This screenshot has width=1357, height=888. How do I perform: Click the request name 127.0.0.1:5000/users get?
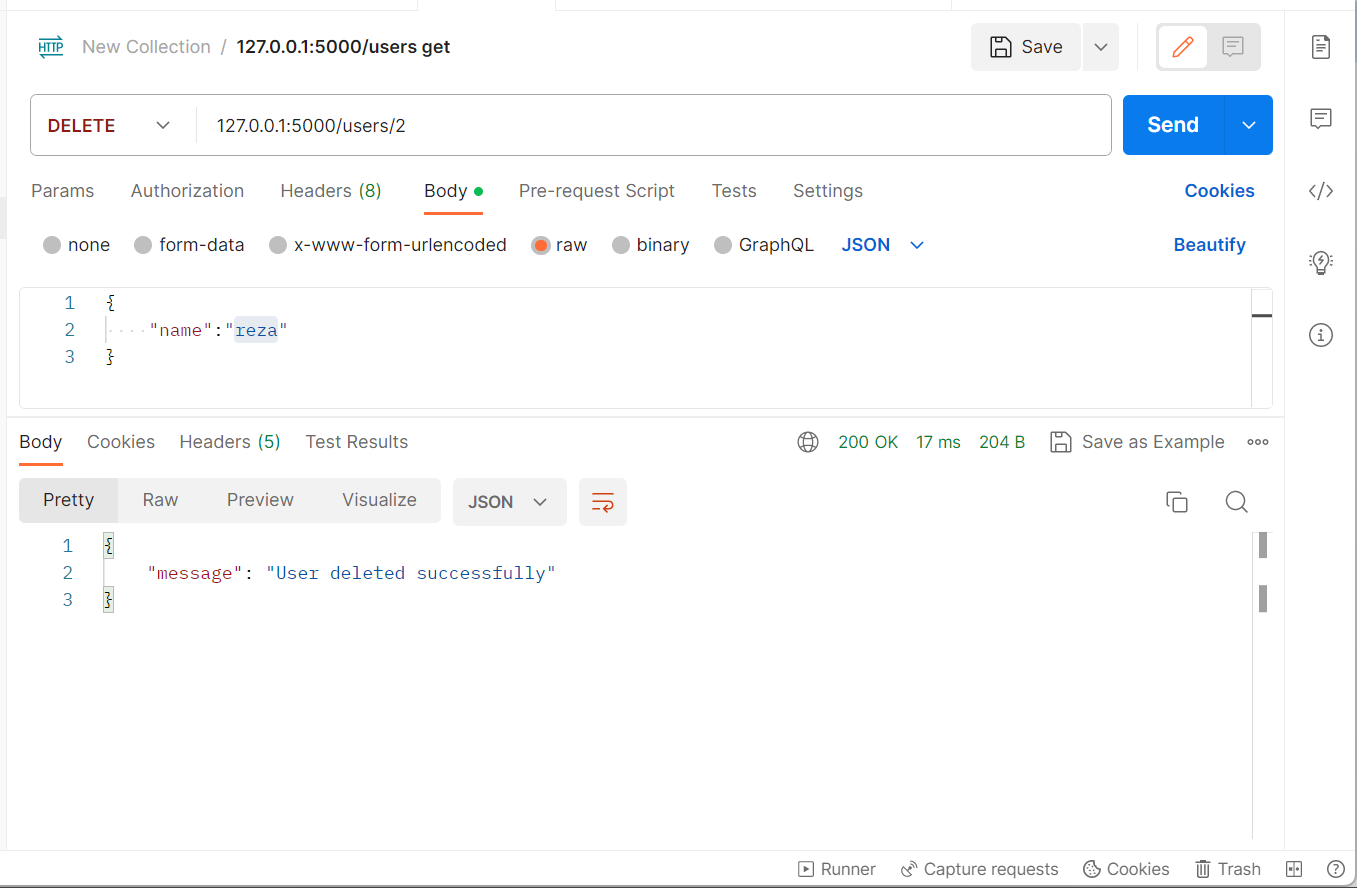click(343, 47)
